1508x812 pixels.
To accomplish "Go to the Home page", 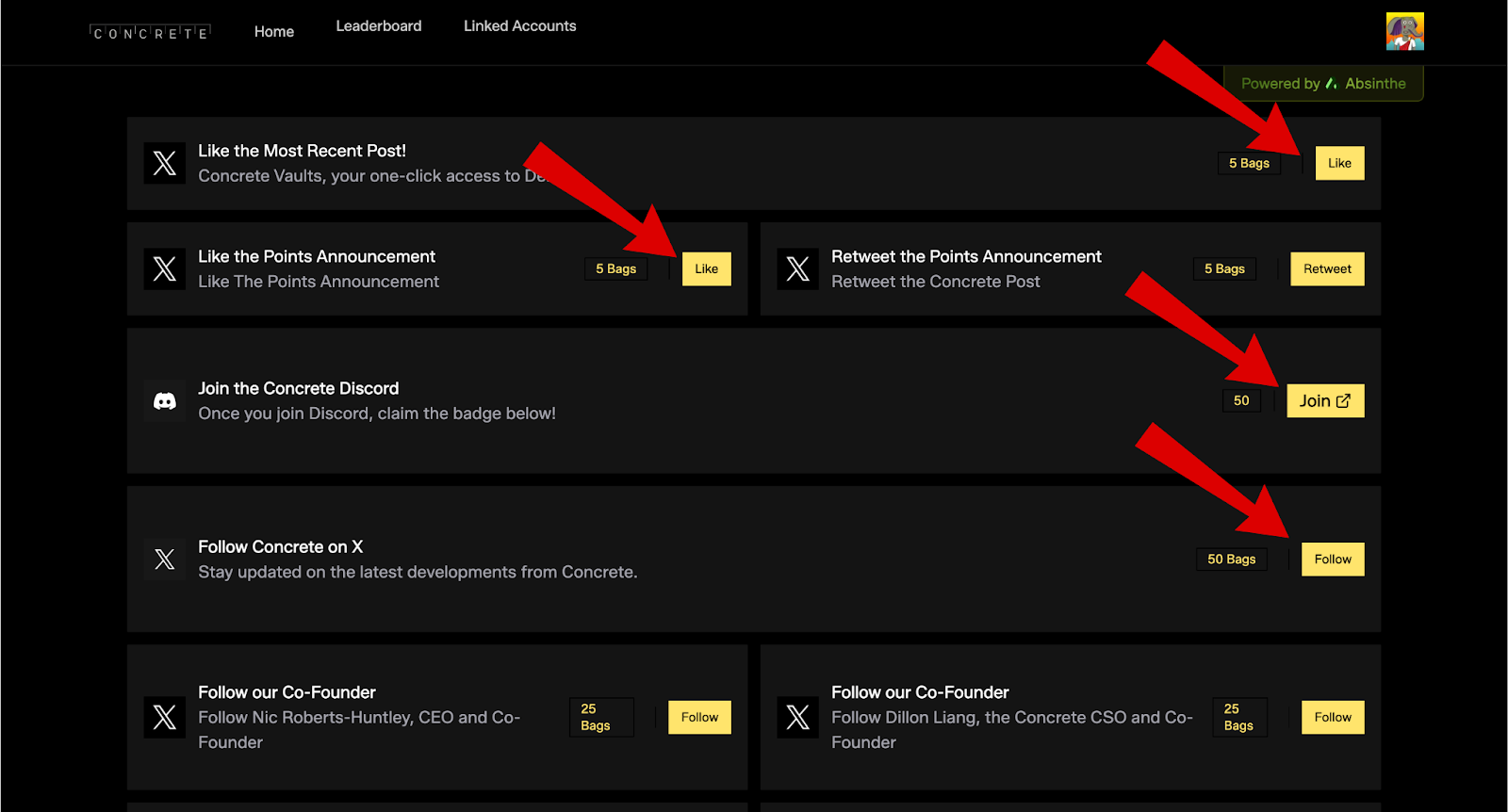I will (274, 31).
